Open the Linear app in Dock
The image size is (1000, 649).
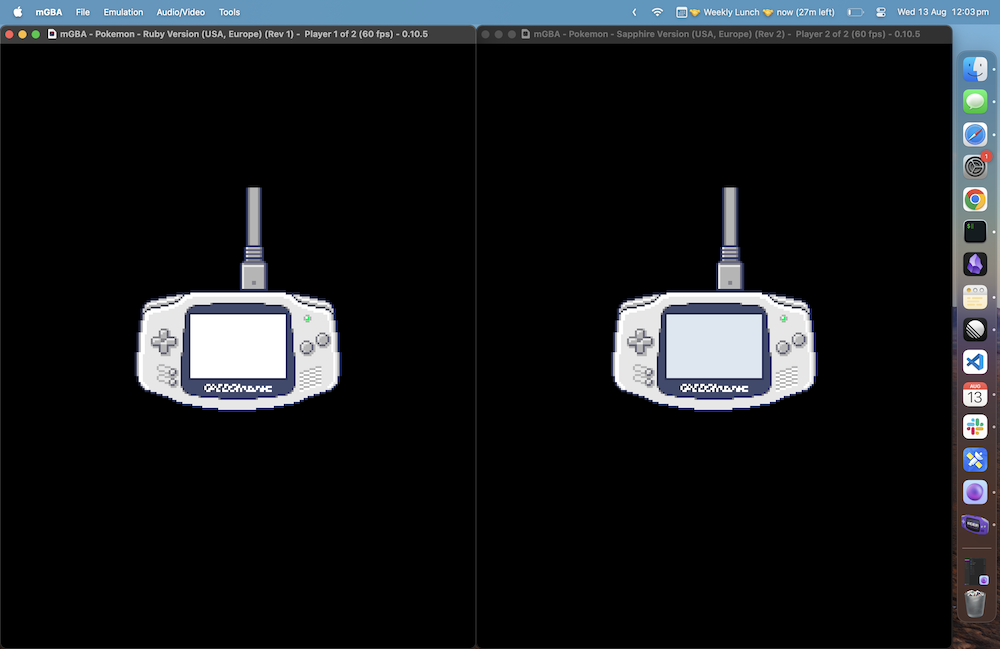click(974, 330)
